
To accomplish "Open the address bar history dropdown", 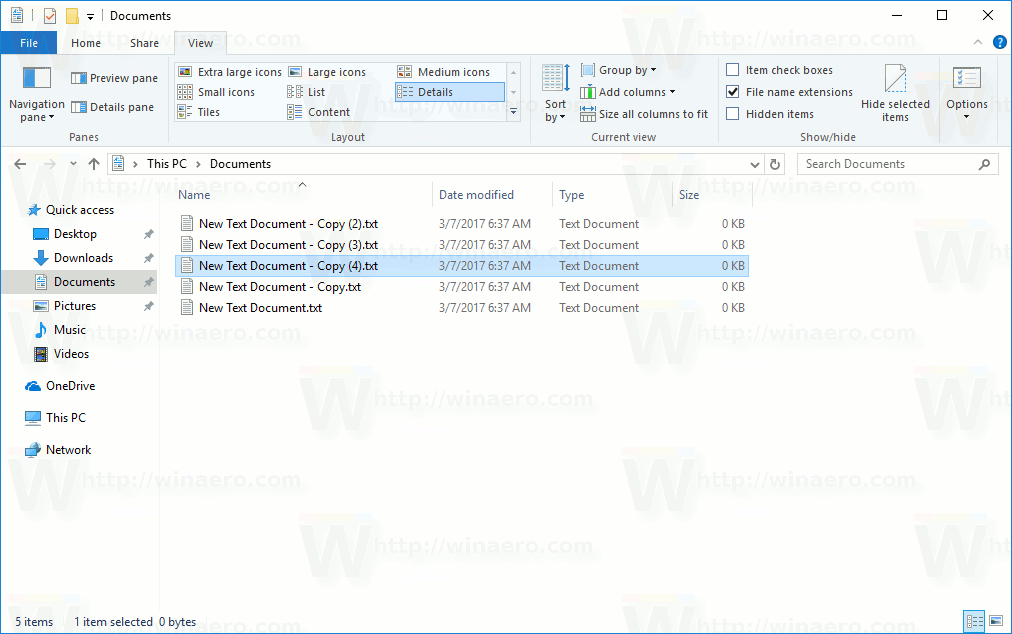I will pos(756,163).
